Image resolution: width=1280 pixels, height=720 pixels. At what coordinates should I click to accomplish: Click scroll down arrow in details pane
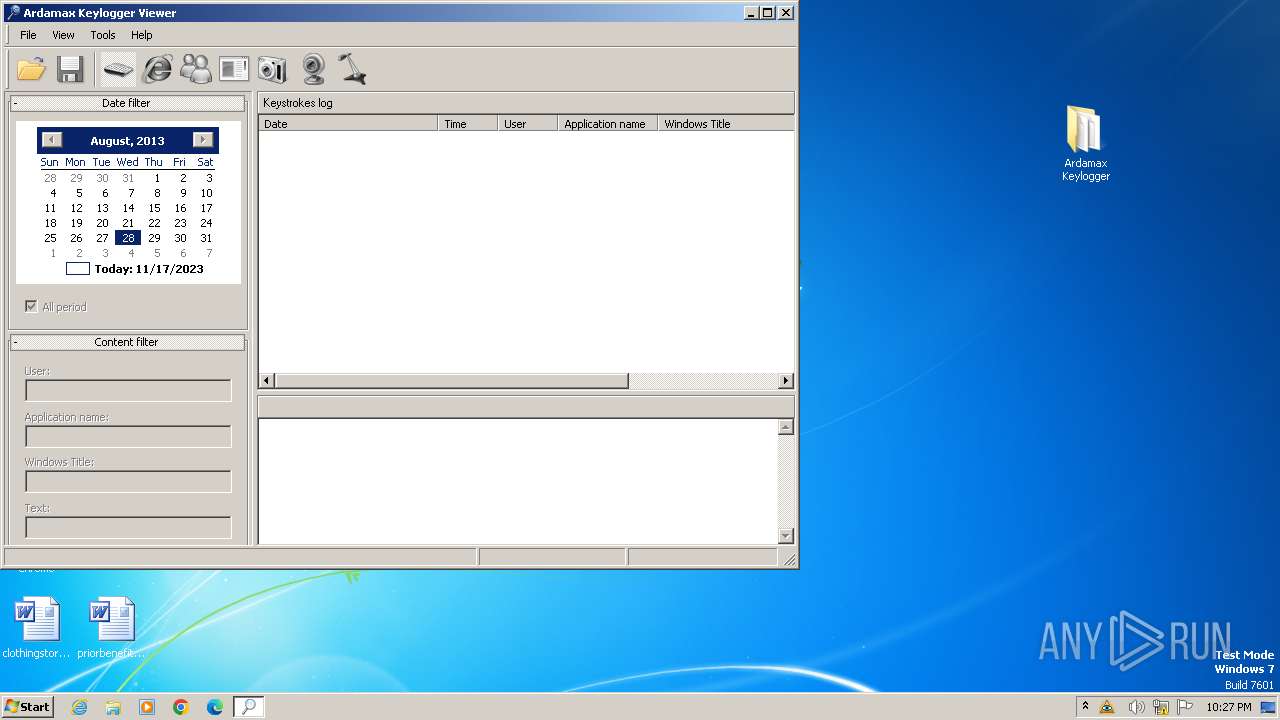click(786, 536)
